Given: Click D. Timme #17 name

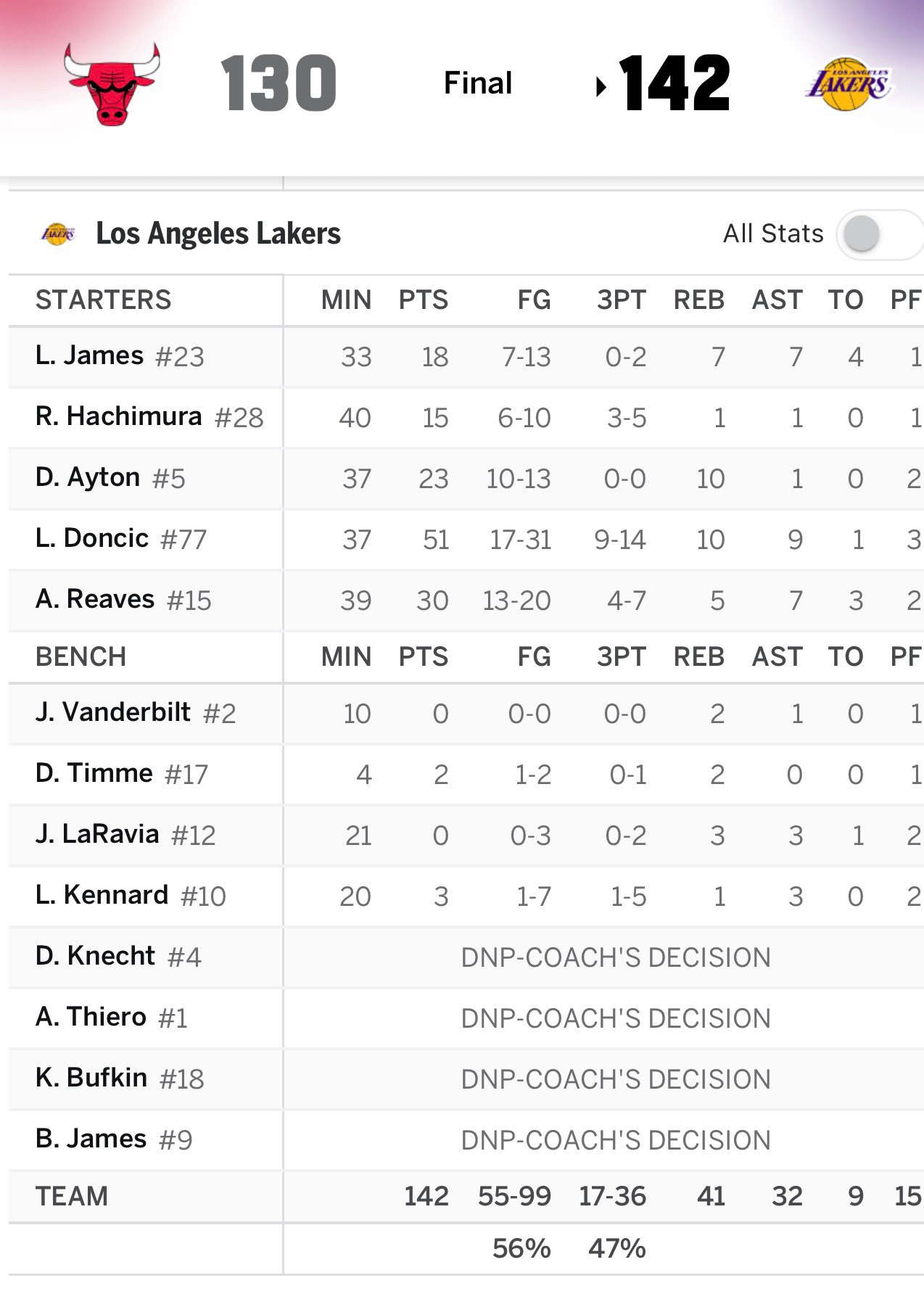Looking at the screenshot, I should [x=122, y=774].
